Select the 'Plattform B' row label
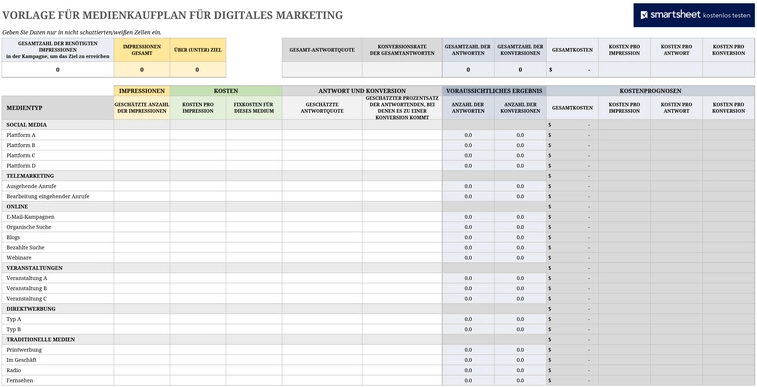Viewport: 757px width, 387px height. click(x=21, y=145)
